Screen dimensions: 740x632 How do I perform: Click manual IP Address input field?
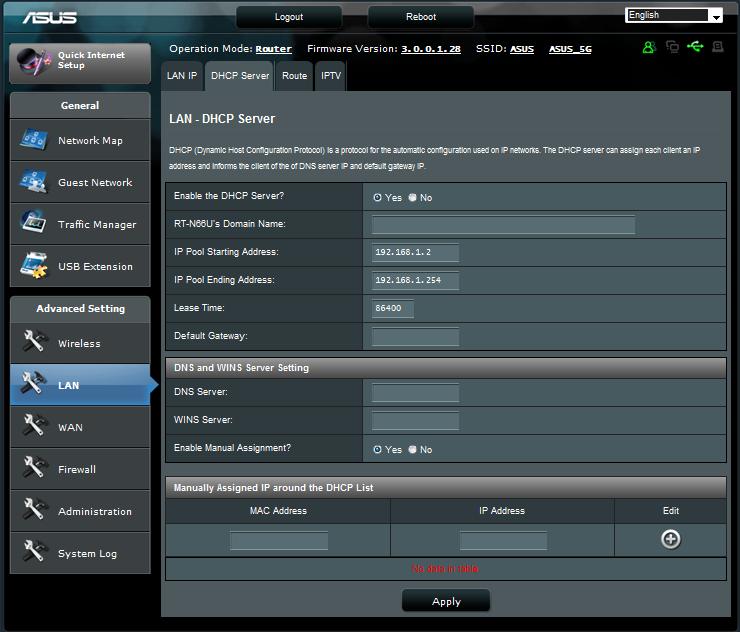504,540
